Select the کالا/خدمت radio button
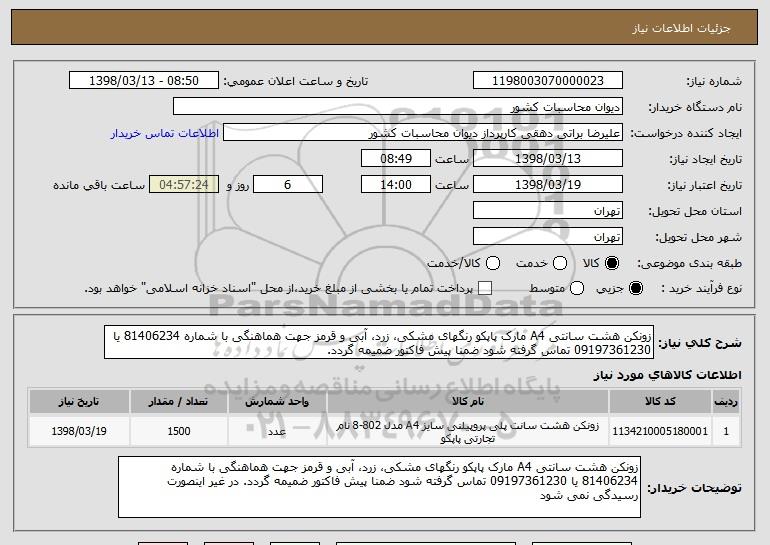770x545 pixels. [493, 264]
